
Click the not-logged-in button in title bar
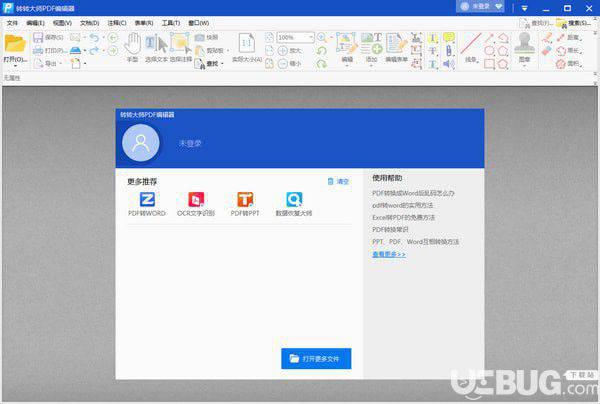(x=480, y=7)
